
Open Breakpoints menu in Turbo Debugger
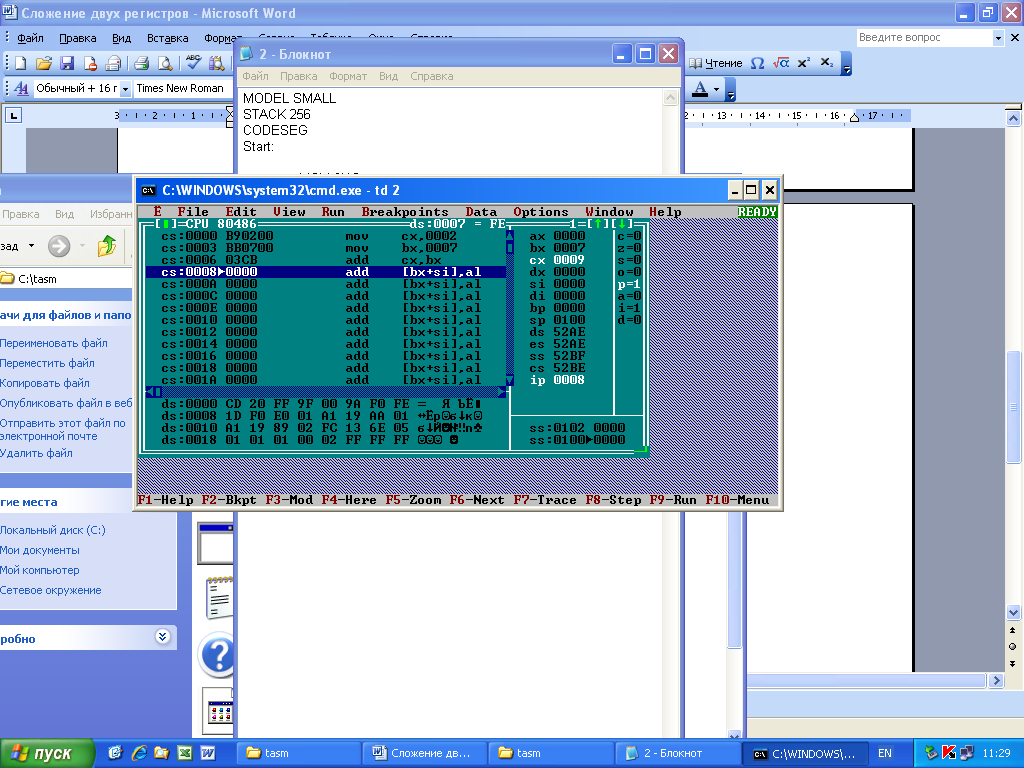coord(405,212)
